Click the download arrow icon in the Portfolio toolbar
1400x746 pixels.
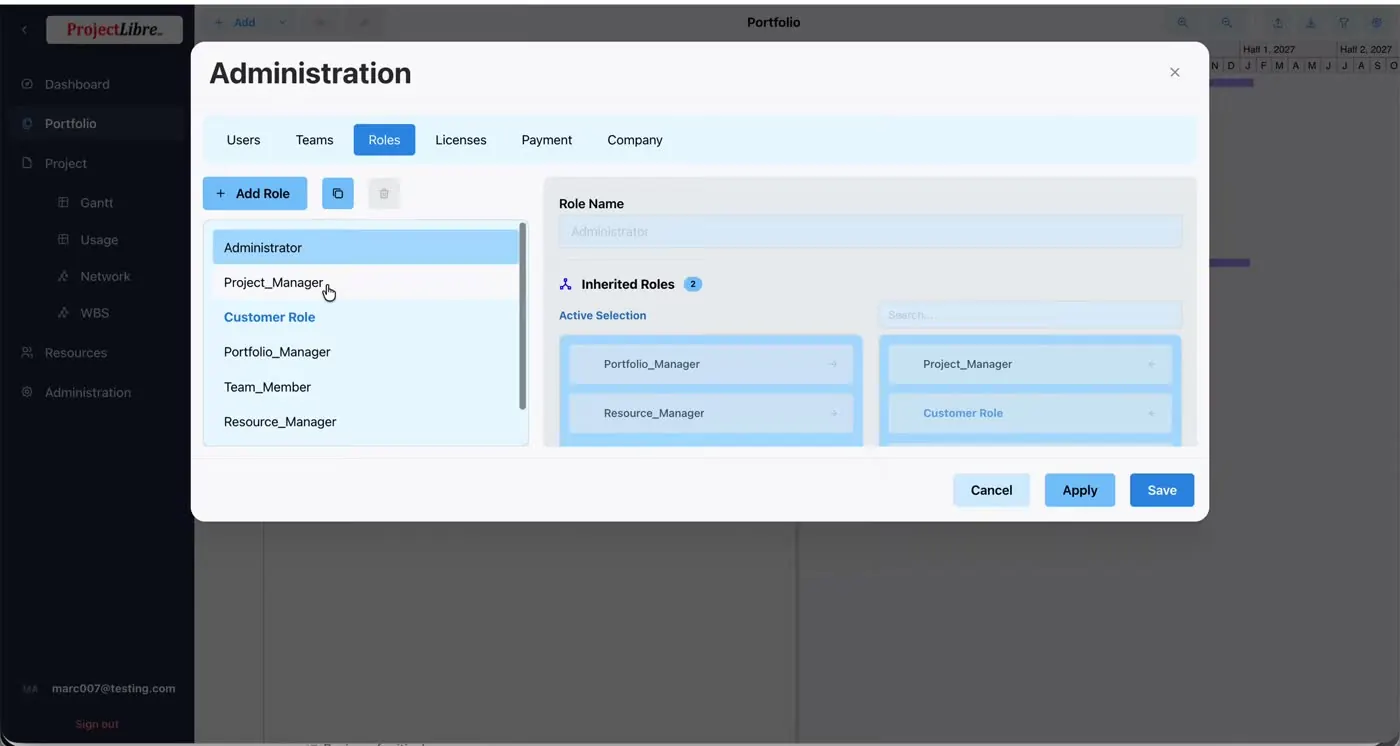[x=1311, y=22]
